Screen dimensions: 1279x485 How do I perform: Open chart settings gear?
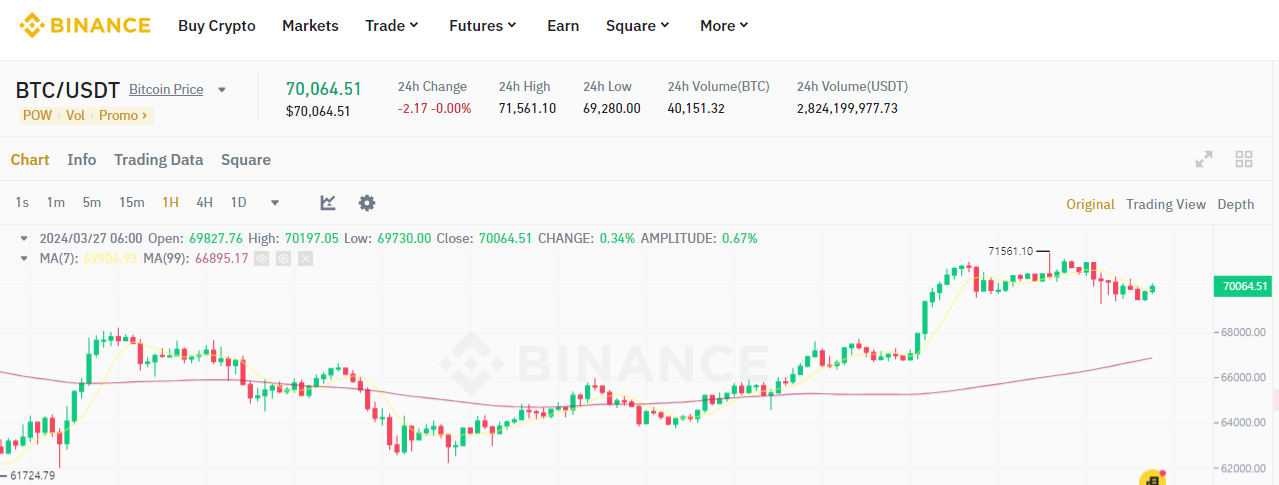[367, 203]
